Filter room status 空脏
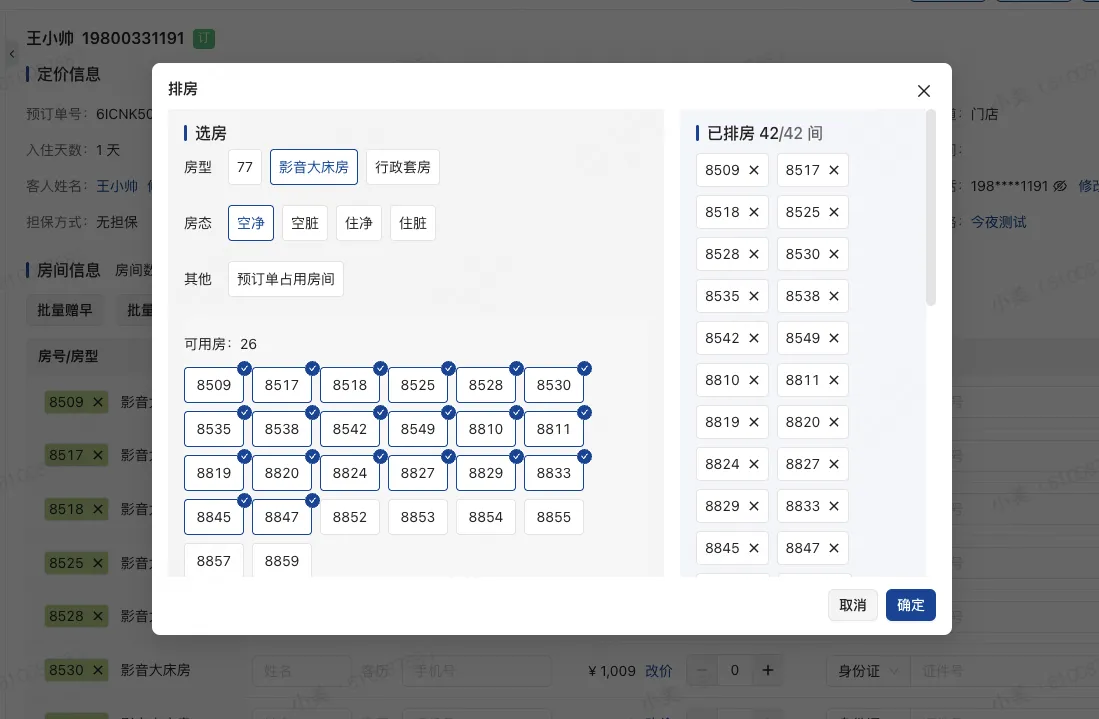Screen dimensions: 1099x719 (305, 223)
